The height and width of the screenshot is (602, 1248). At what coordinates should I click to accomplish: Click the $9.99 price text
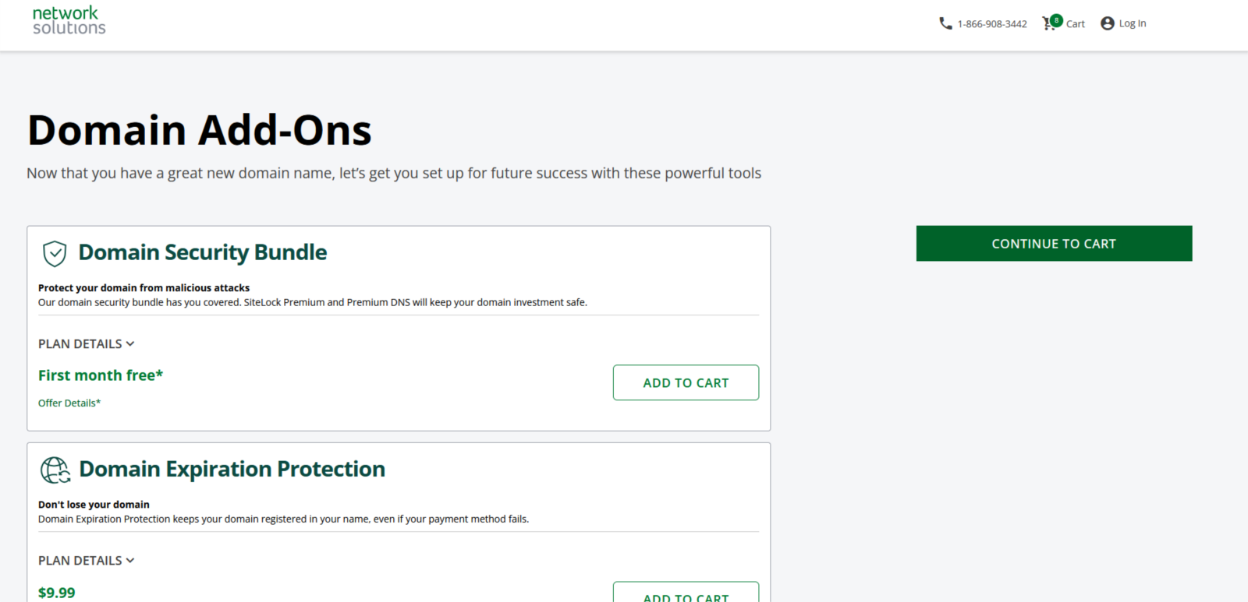tap(57, 592)
